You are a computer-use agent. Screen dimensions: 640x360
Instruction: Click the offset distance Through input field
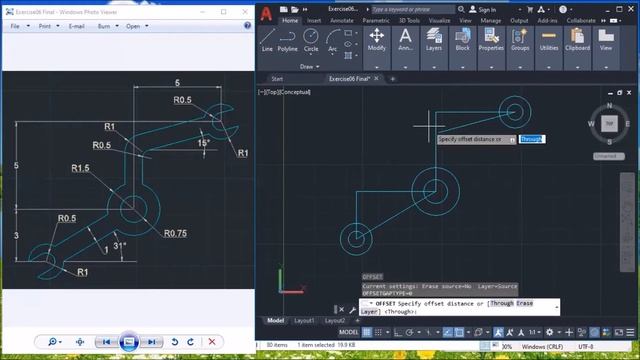(532, 139)
